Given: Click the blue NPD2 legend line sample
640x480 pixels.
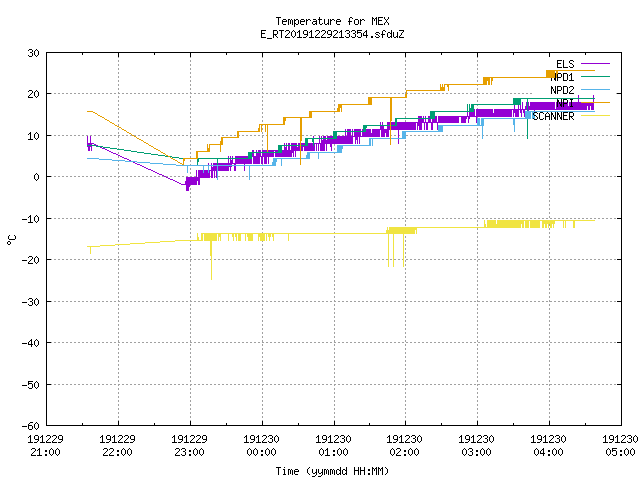Looking at the screenshot, I should click(x=595, y=89).
